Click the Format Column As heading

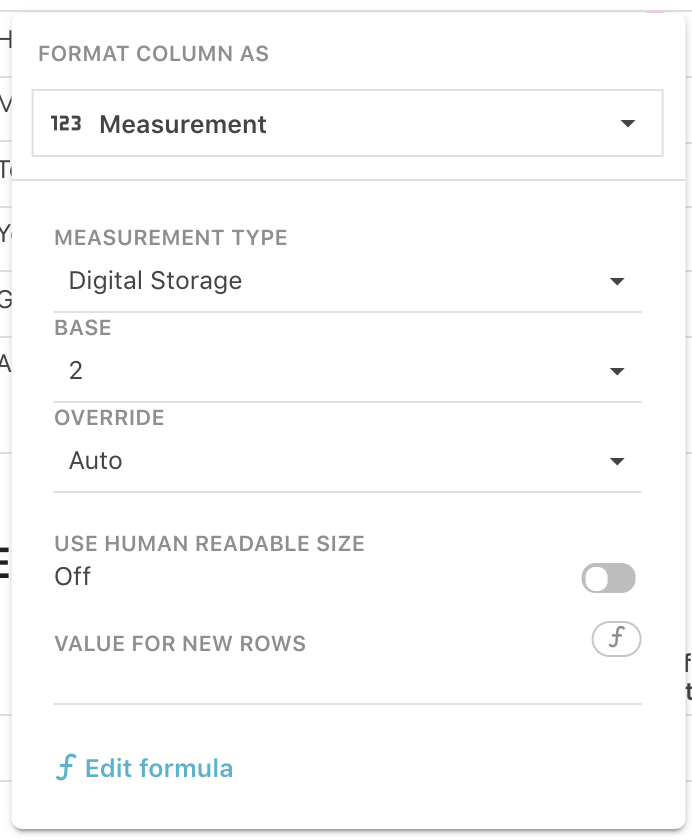pyautogui.click(x=153, y=54)
